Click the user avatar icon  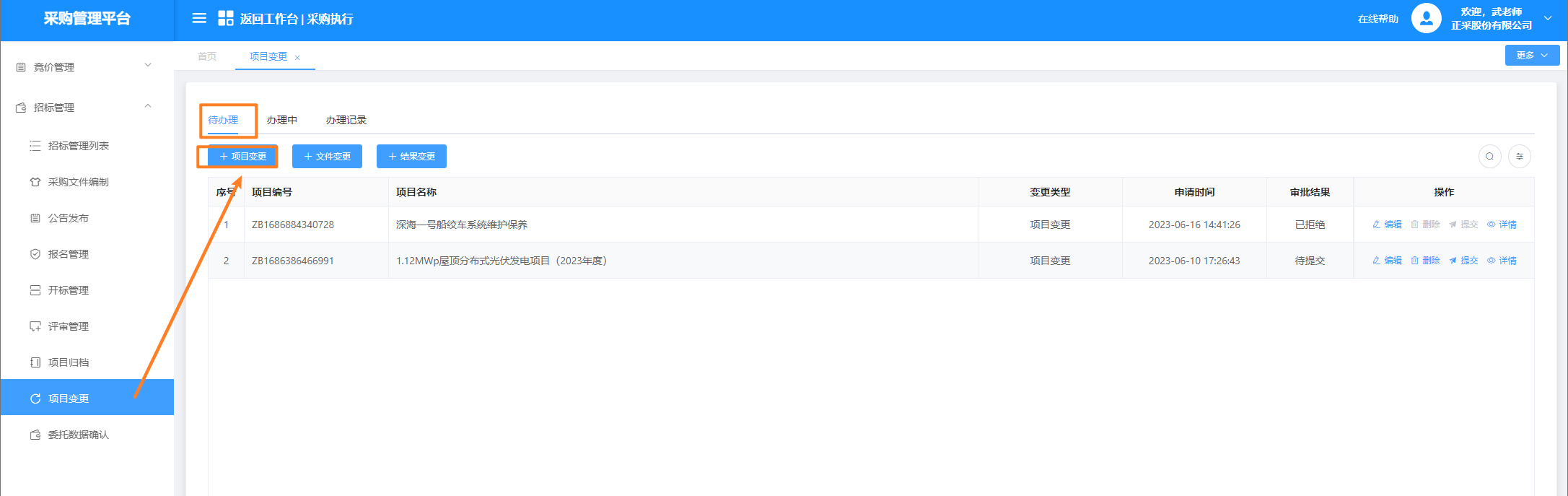(1426, 19)
